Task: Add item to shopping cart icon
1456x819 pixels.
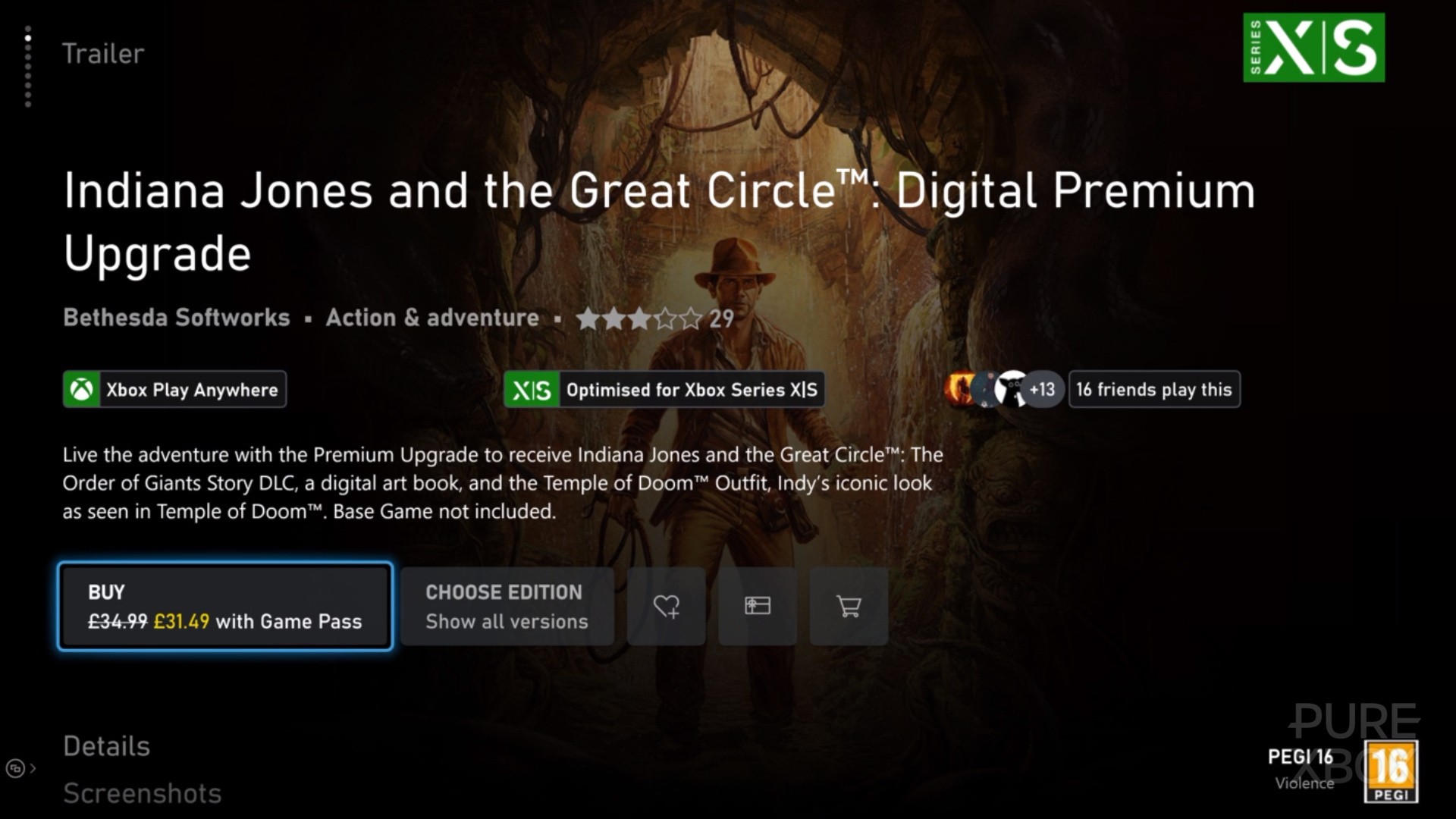Action: point(849,606)
